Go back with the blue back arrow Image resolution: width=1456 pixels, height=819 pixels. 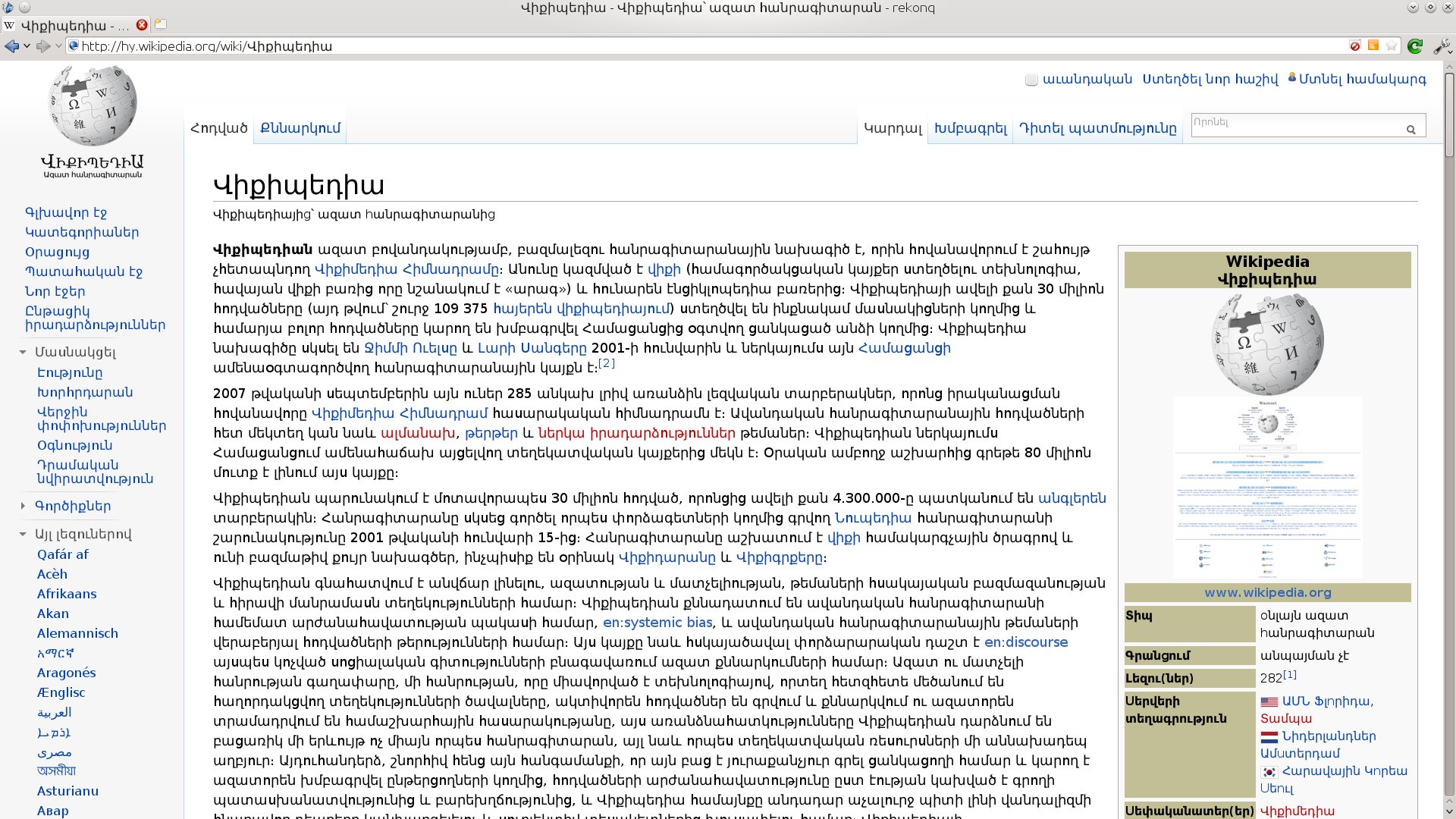click(x=11, y=46)
